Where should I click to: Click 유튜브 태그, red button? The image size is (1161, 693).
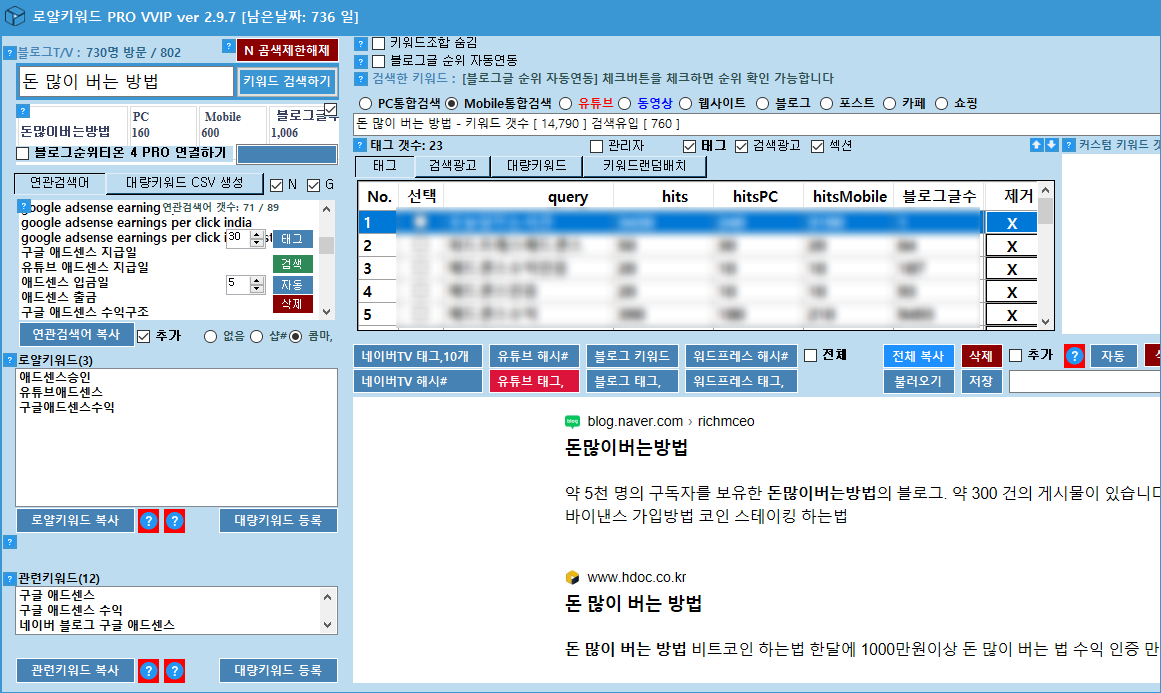tap(534, 381)
